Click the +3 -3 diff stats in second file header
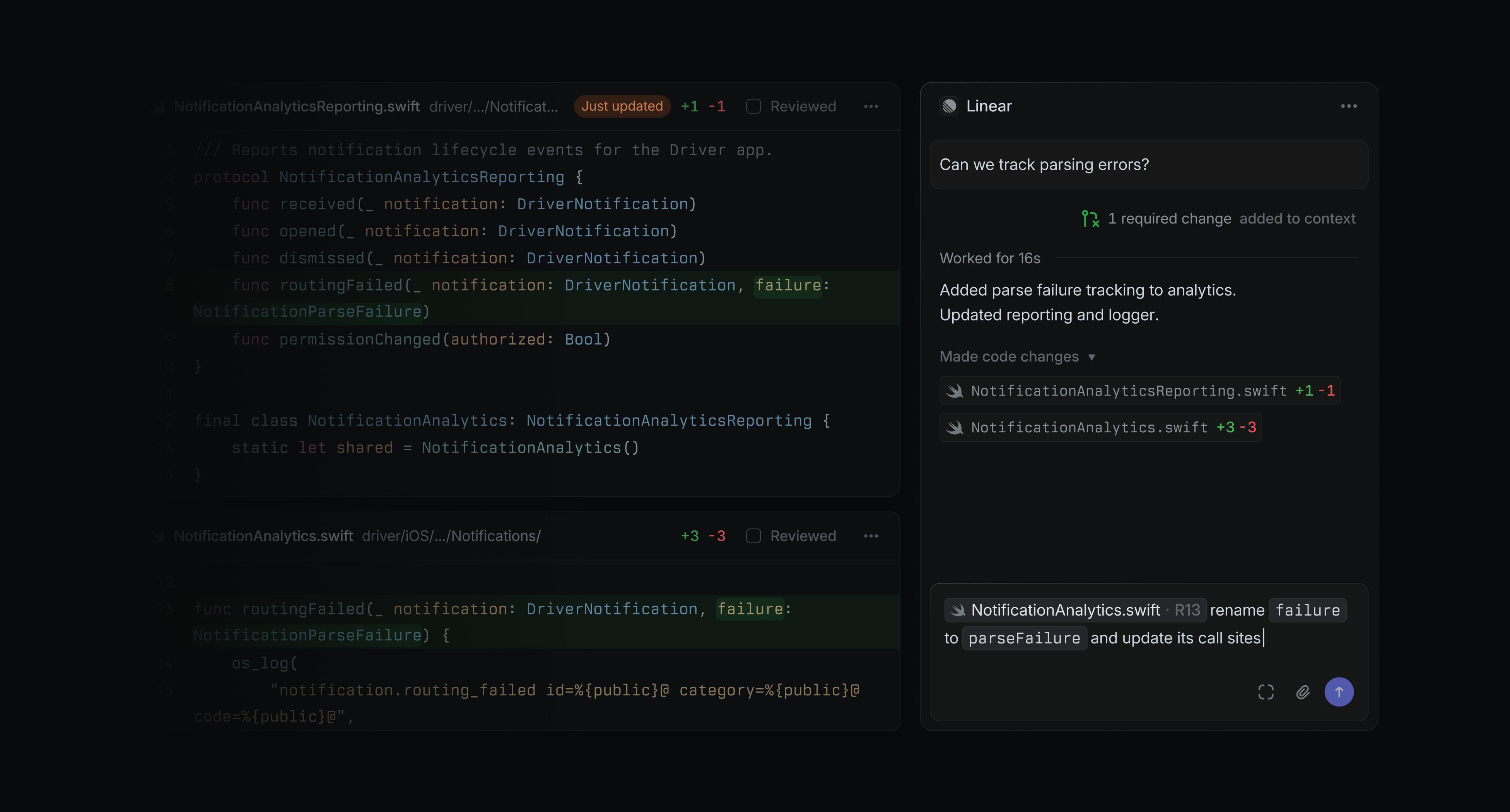 tap(703, 536)
